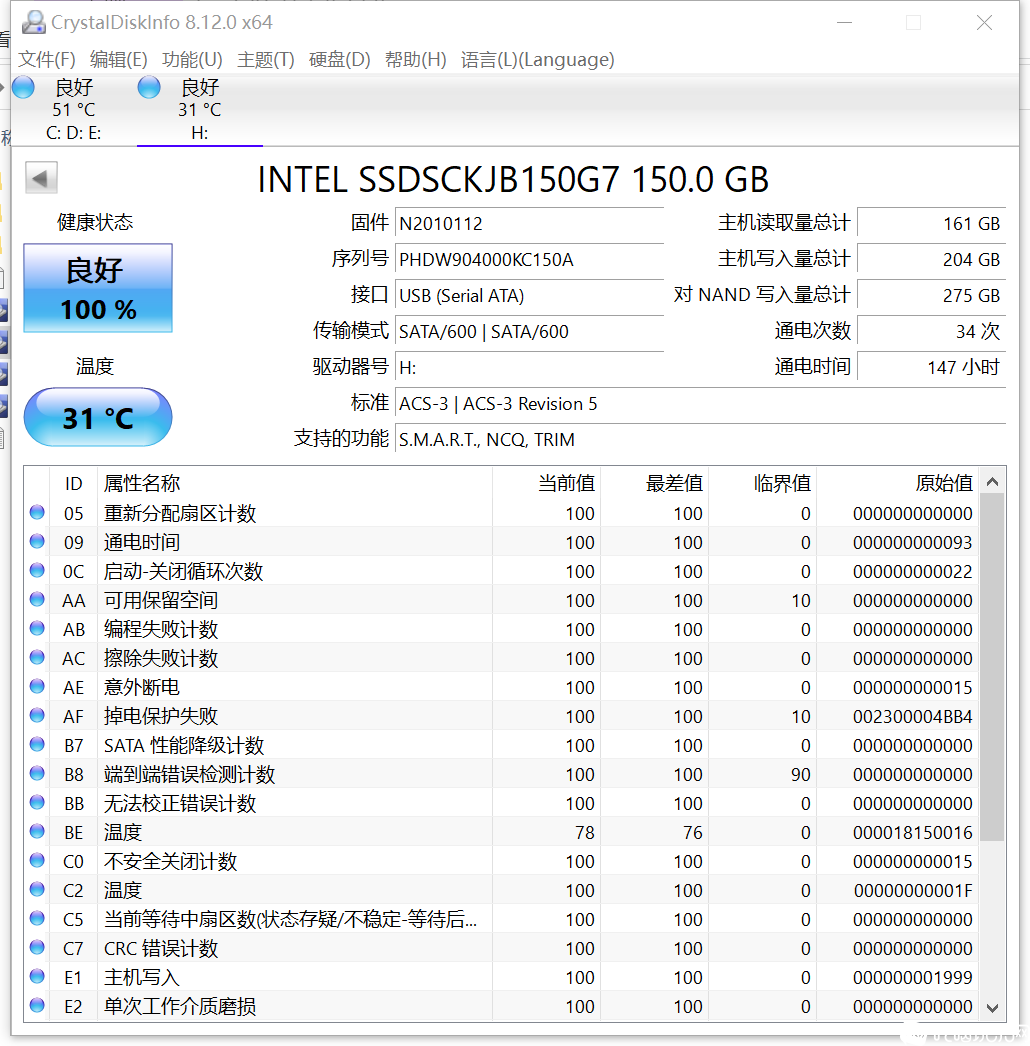Click the 属性名称 column header
The width and height of the screenshot is (1030, 1046).
pos(295,483)
